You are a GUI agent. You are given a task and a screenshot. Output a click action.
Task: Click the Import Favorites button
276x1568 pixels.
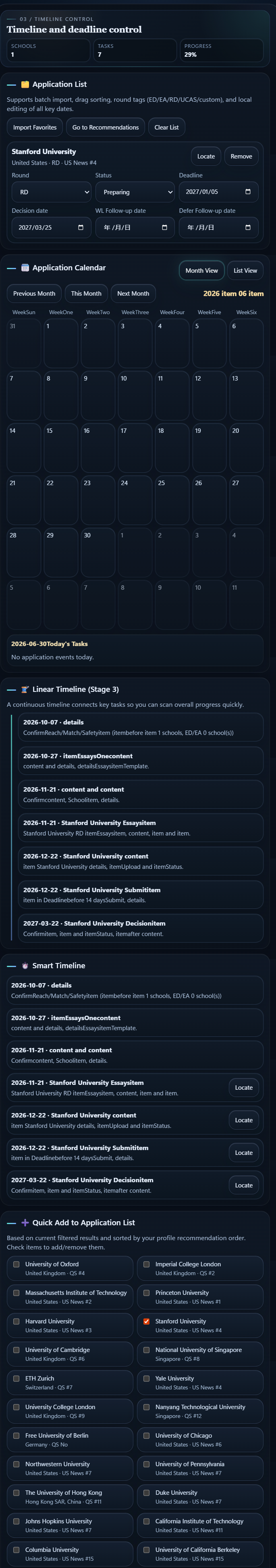[x=35, y=127]
